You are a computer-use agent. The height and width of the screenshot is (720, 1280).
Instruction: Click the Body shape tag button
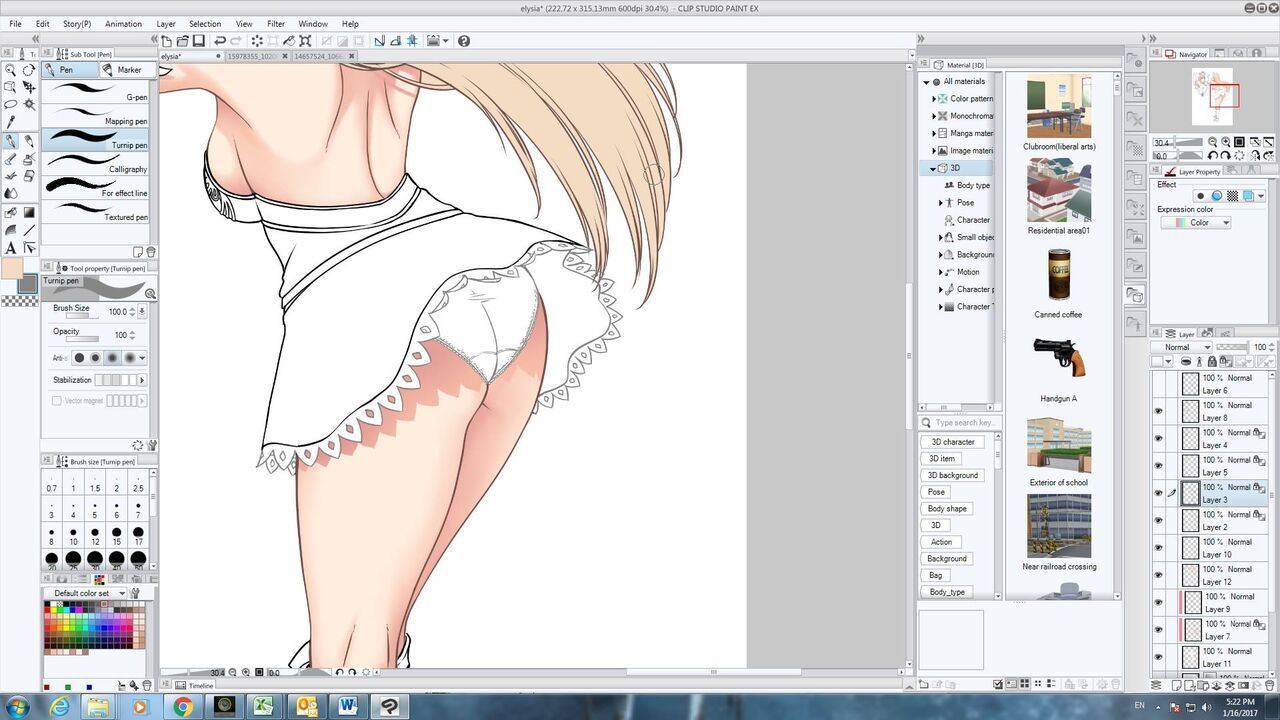click(x=947, y=509)
